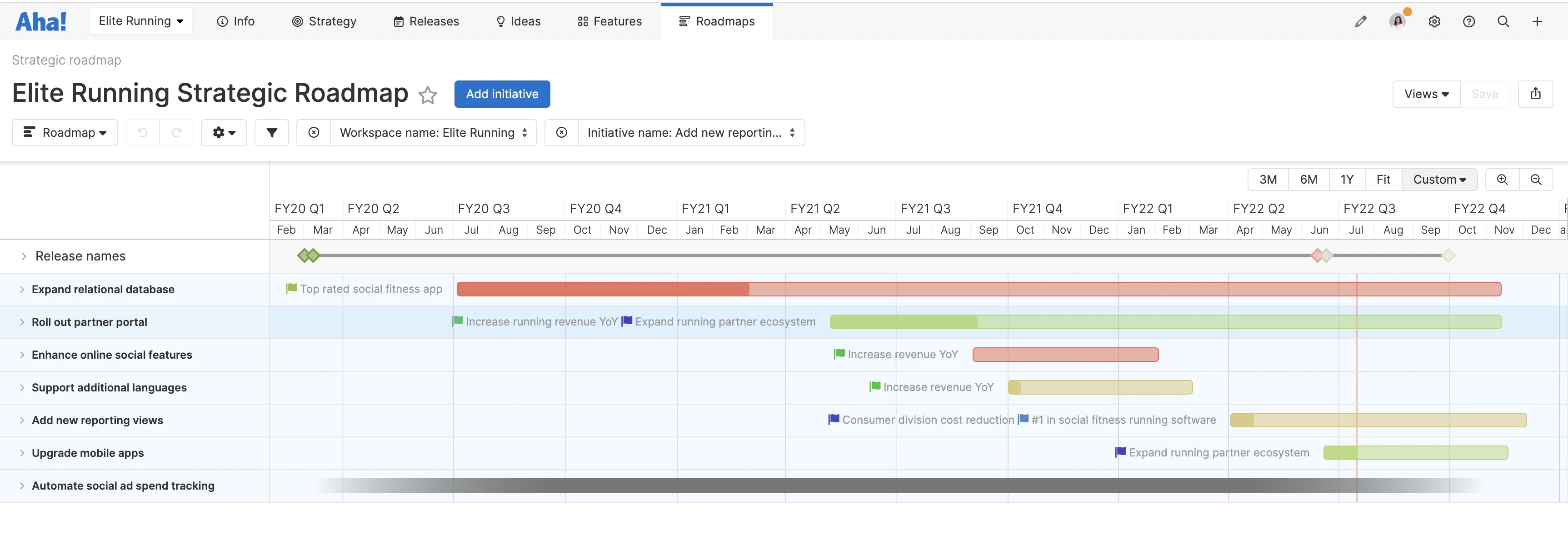This screenshot has width=1568, height=541.
Task: Click the green release milestone diamond
Action: click(308, 255)
